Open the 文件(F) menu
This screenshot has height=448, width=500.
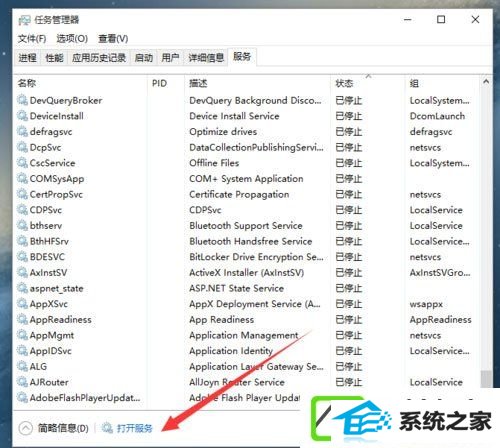[x=32, y=39]
